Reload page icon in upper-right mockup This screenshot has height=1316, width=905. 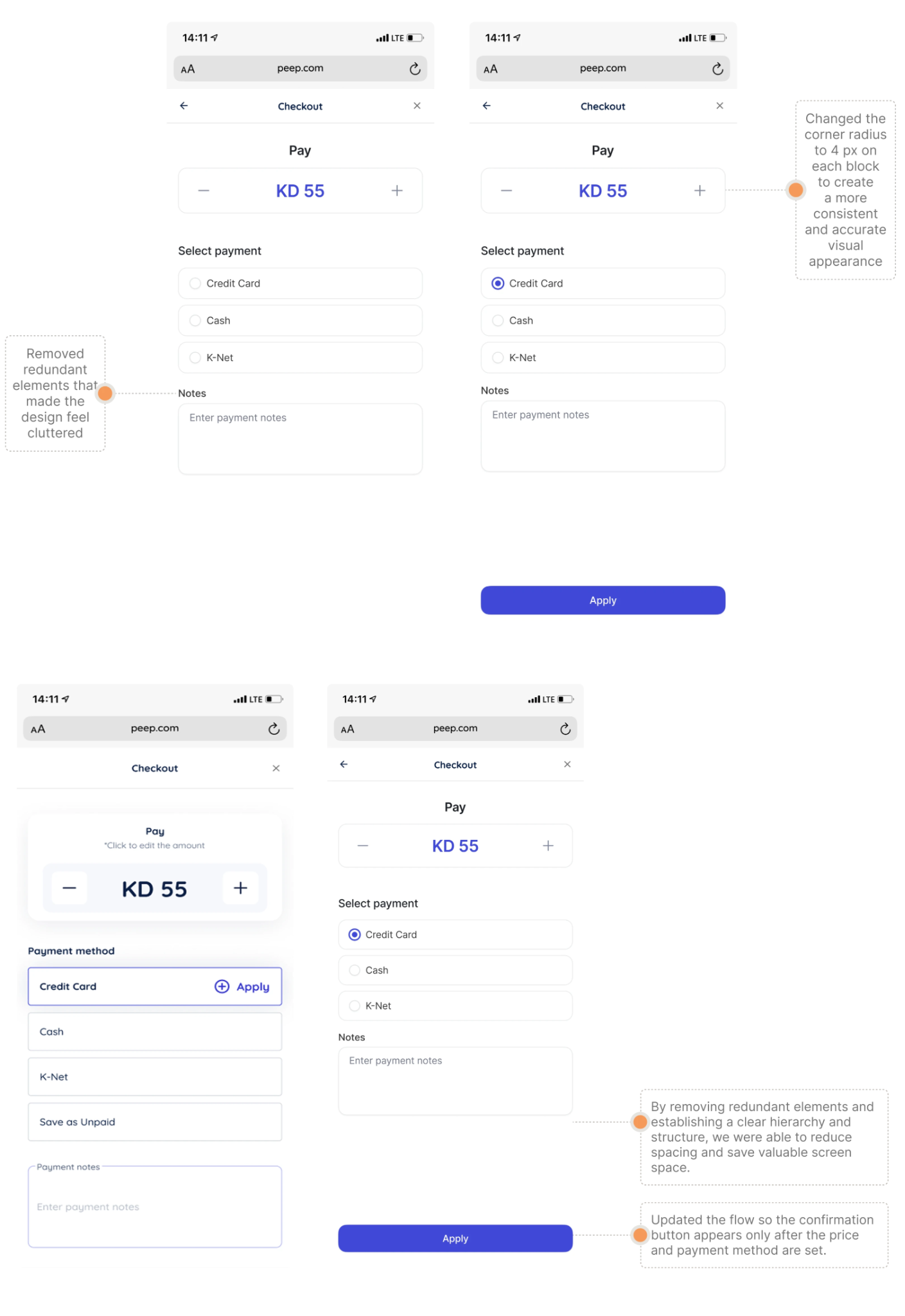717,69
